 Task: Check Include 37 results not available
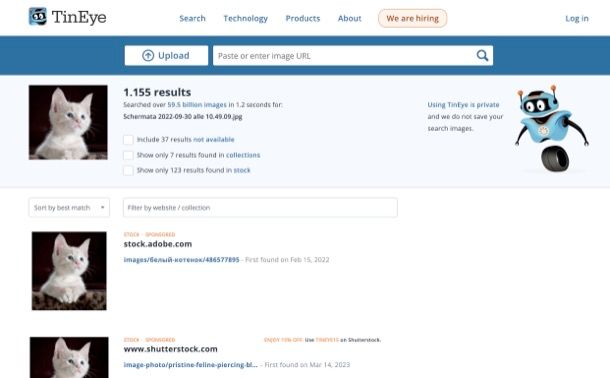[x=128, y=140]
